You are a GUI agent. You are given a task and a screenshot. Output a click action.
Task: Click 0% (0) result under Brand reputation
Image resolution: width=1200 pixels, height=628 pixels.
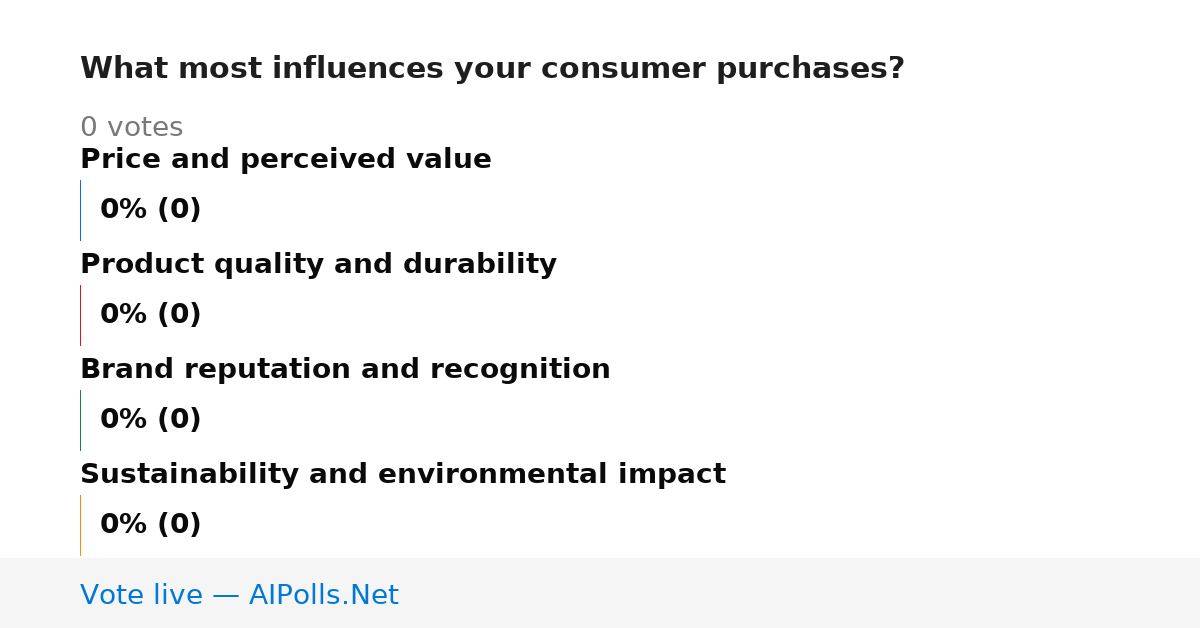coord(150,420)
